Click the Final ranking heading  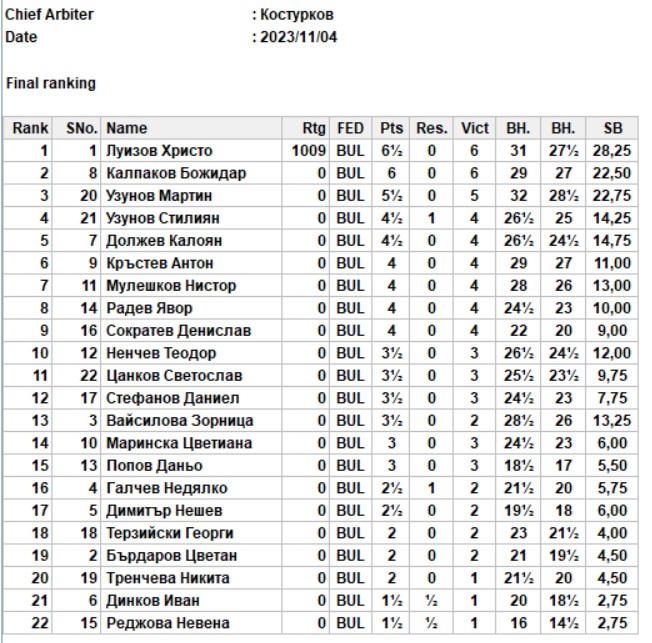(x=51, y=84)
